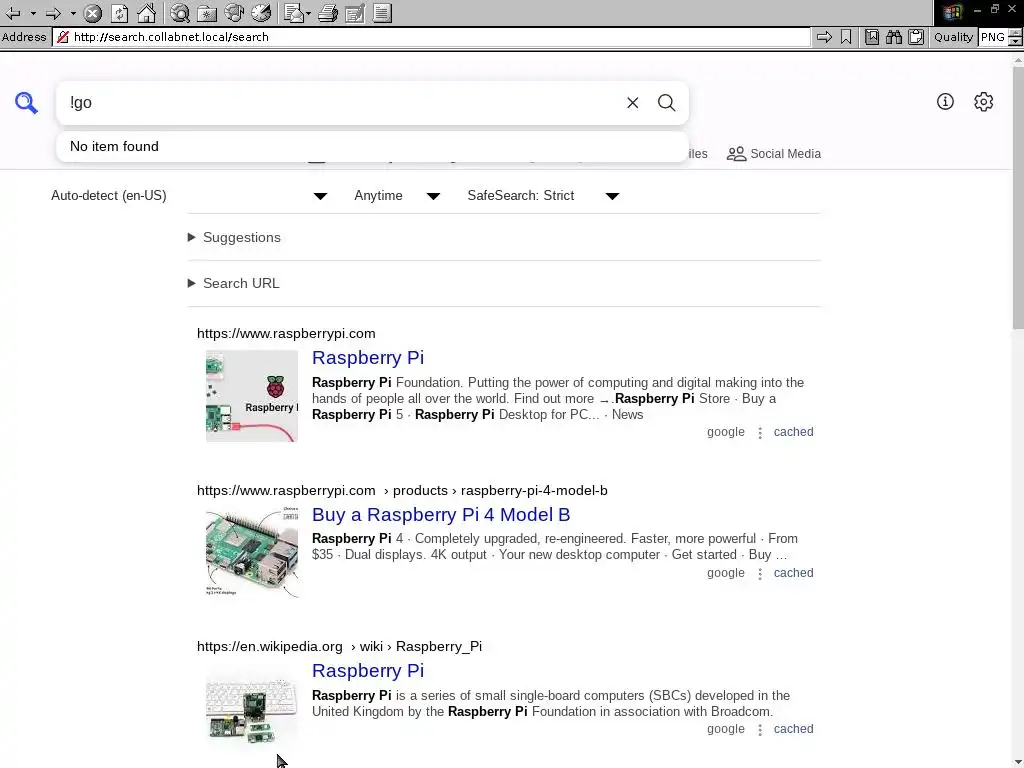This screenshot has width=1024, height=768.
Task: Click the clipboard paste icon
Action: click(x=916, y=37)
